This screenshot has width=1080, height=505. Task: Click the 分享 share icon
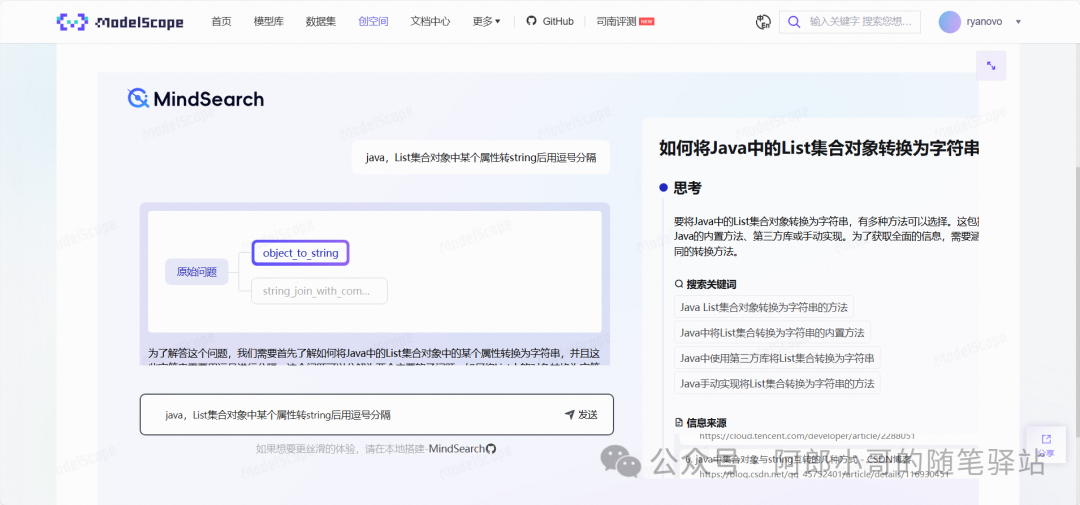point(1046,444)
